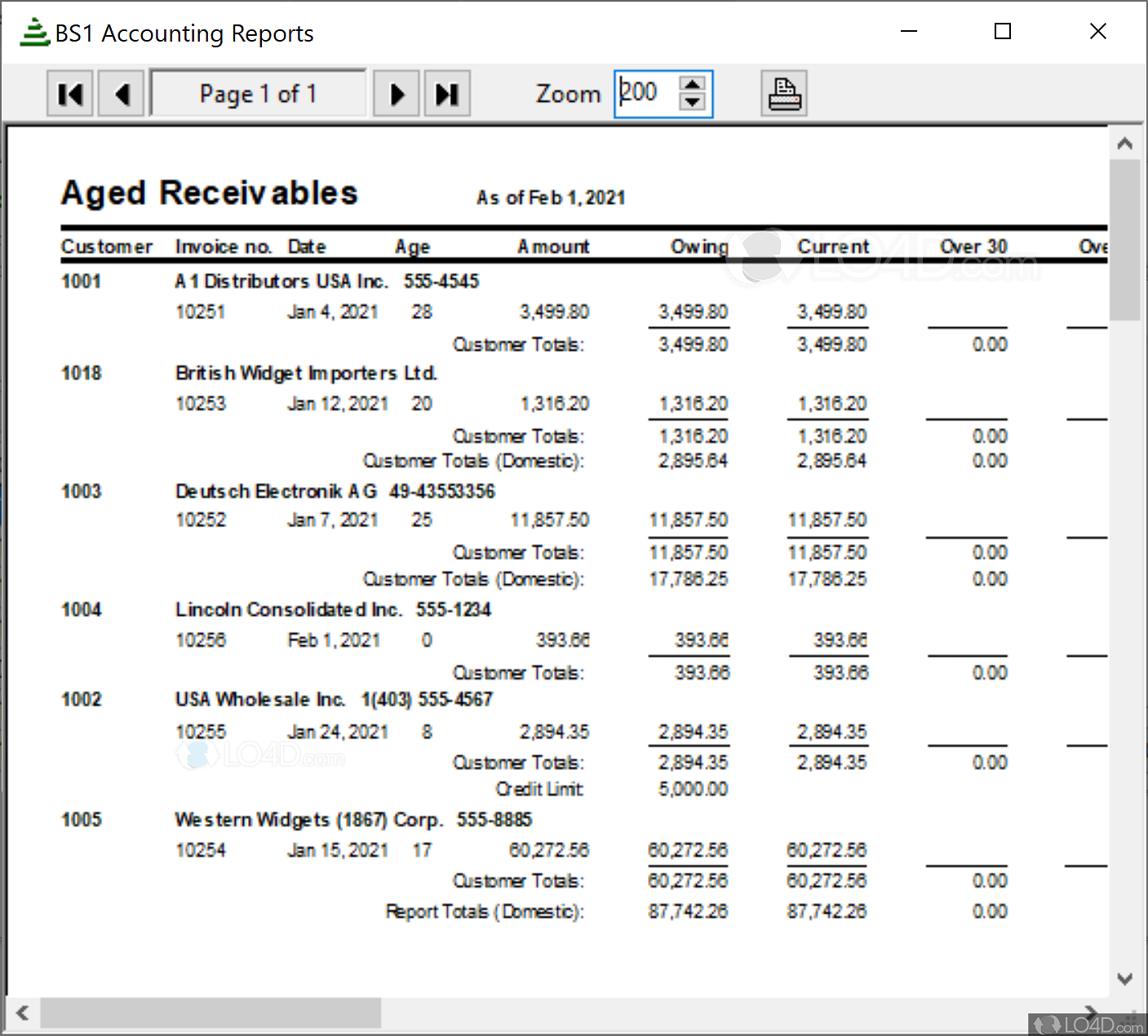Image resolution: width=1148 pixels, height=1036 pixels.
Task: Click the Credit Limit label
Action: [539, 789]
